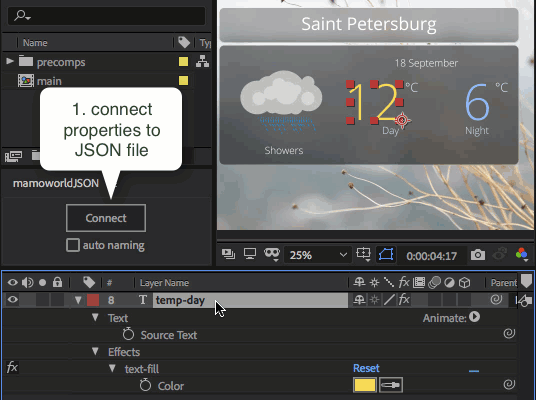The height and width of the screenshot is (400, 536).
Task: Open the 25% magnification dropdown
Action: pos(318,255)
